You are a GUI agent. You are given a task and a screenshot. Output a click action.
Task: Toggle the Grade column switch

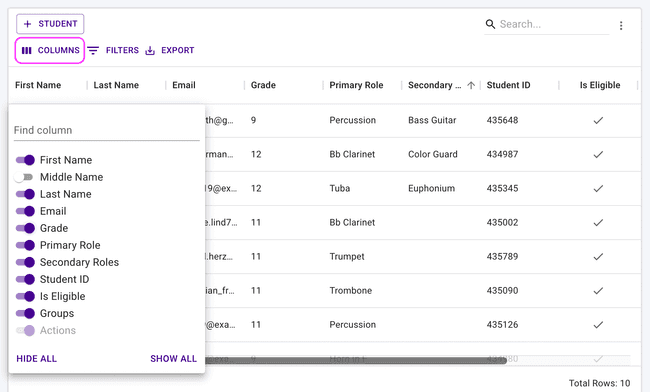[25, 228]
